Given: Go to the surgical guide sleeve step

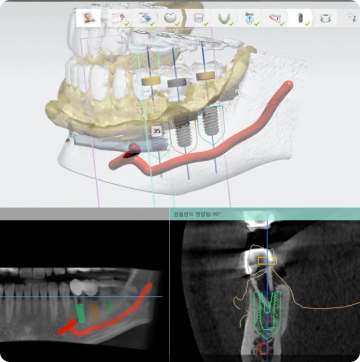Looking at the screenshot, I should click(324, 18).
